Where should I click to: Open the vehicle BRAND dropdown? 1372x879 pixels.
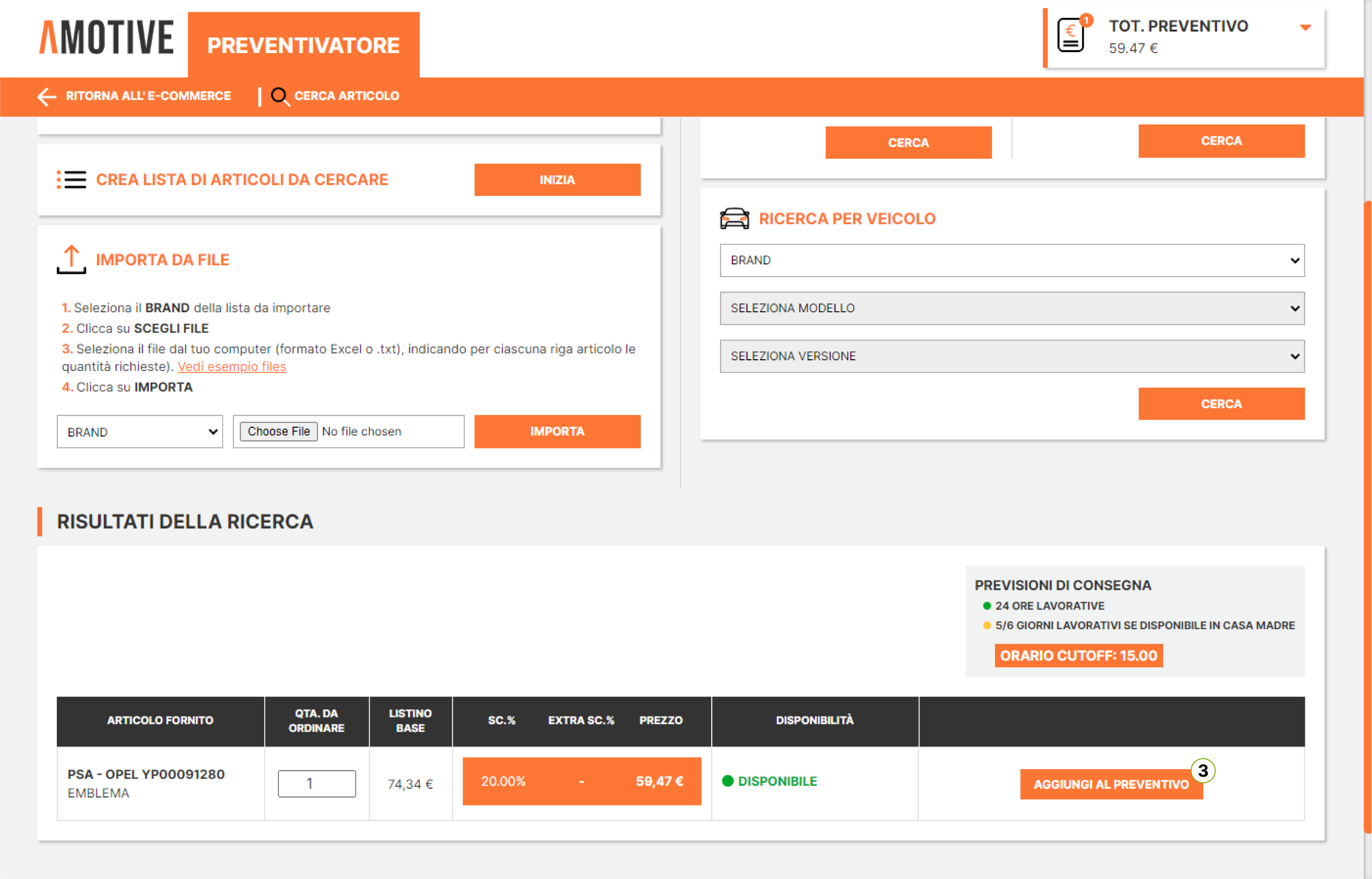pos(1011,260)
